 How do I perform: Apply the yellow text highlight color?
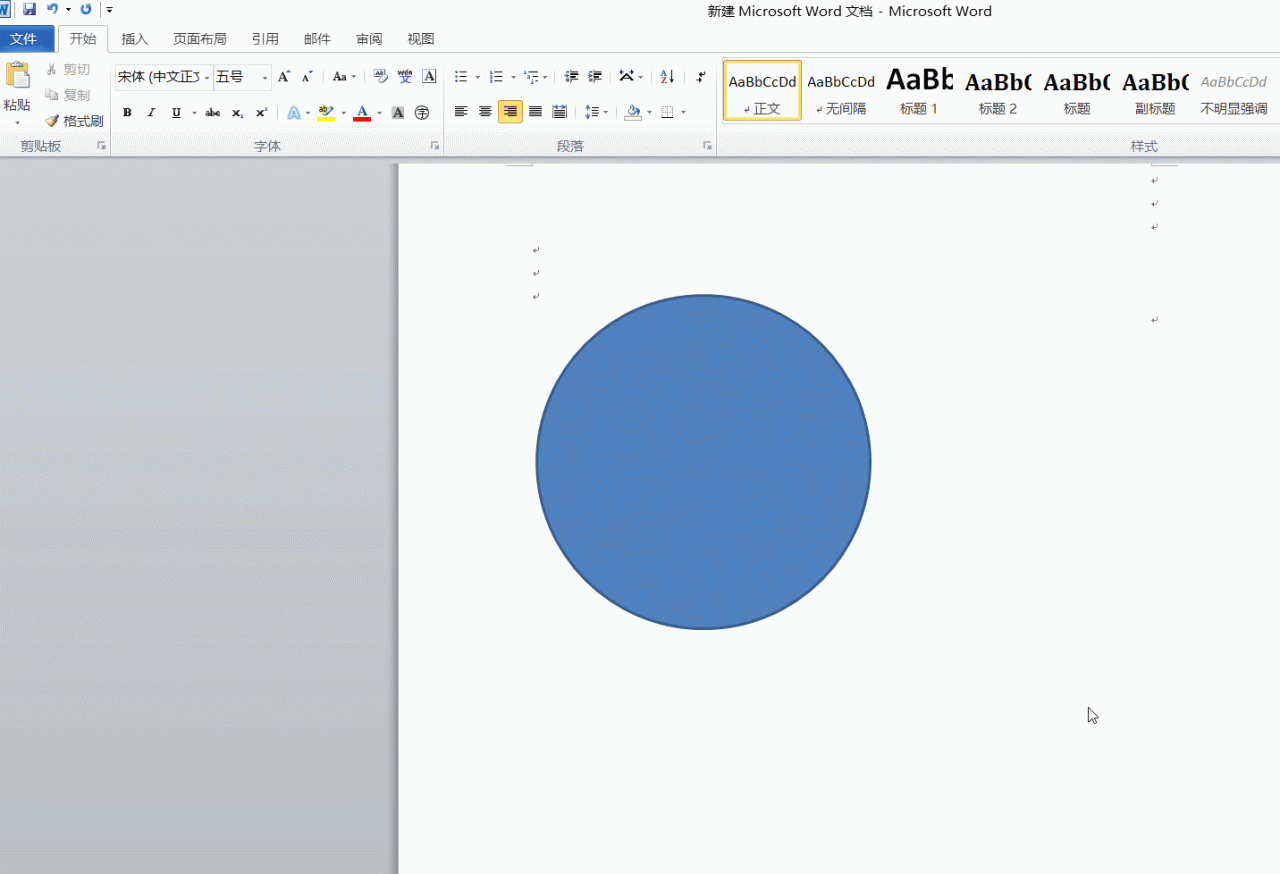pyautogui.click(x=326, y=113)
